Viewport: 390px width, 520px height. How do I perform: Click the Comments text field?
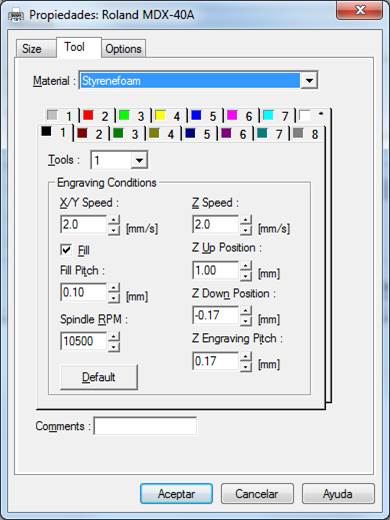[x=145, y=426]
